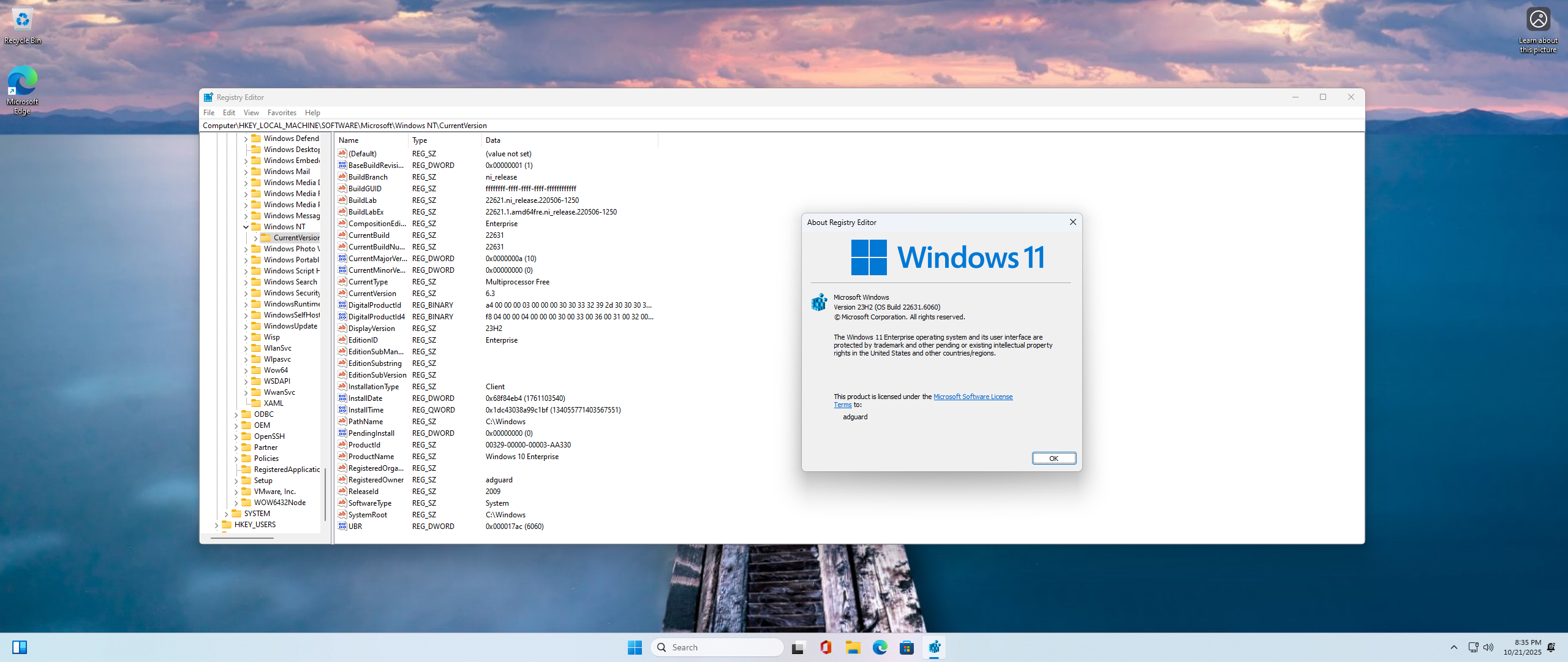The image size is (1568, 662).
Task: Launch File Explorer from the taskbar
Action: 853,647
